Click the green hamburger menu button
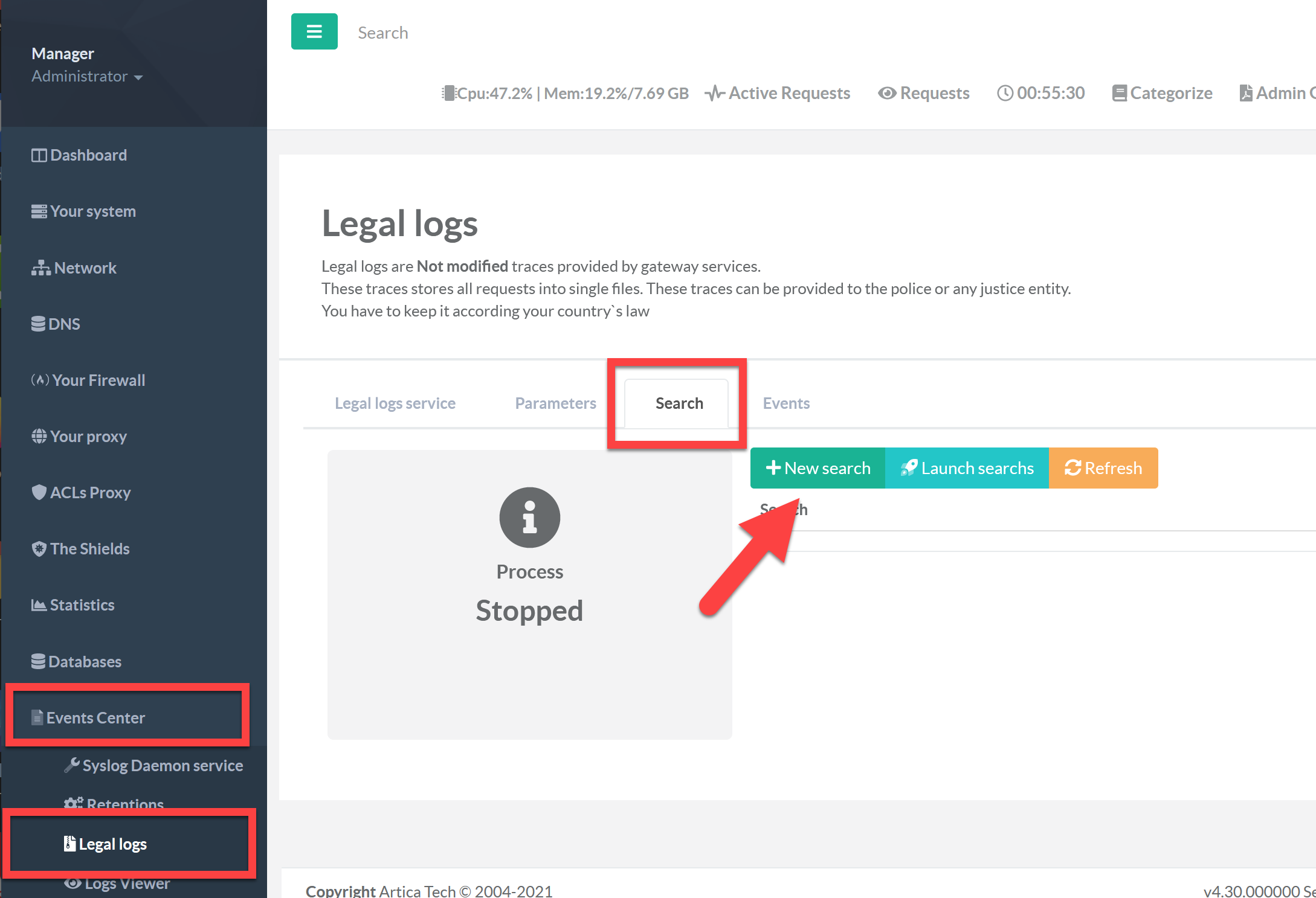Screen dimensions: 1316x898 point(314,31)
